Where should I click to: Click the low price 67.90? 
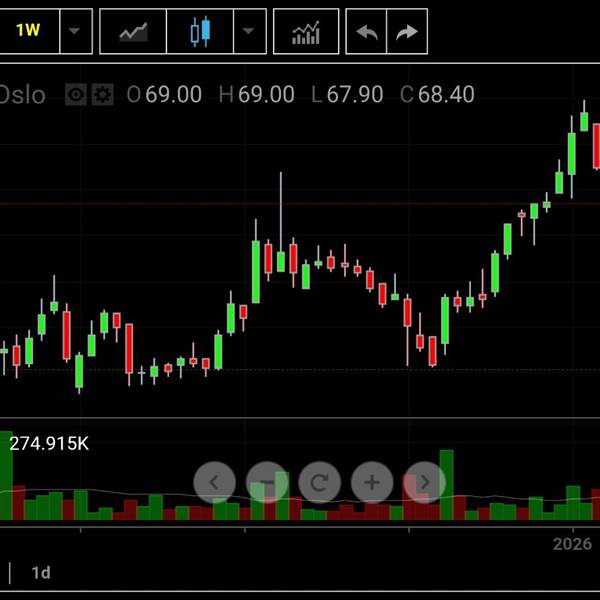(355, 95)
